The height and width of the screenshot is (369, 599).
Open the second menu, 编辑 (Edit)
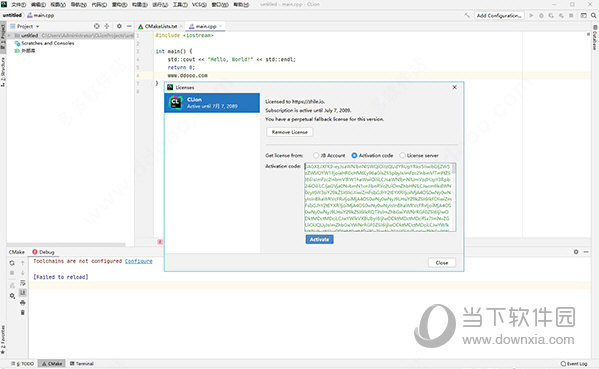point(38,5)
